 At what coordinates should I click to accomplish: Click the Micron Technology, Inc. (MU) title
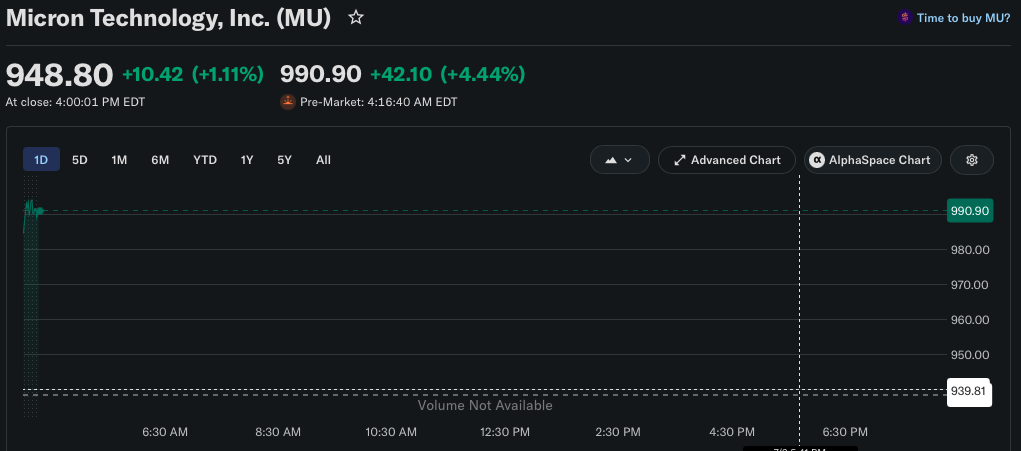[169, 18]
